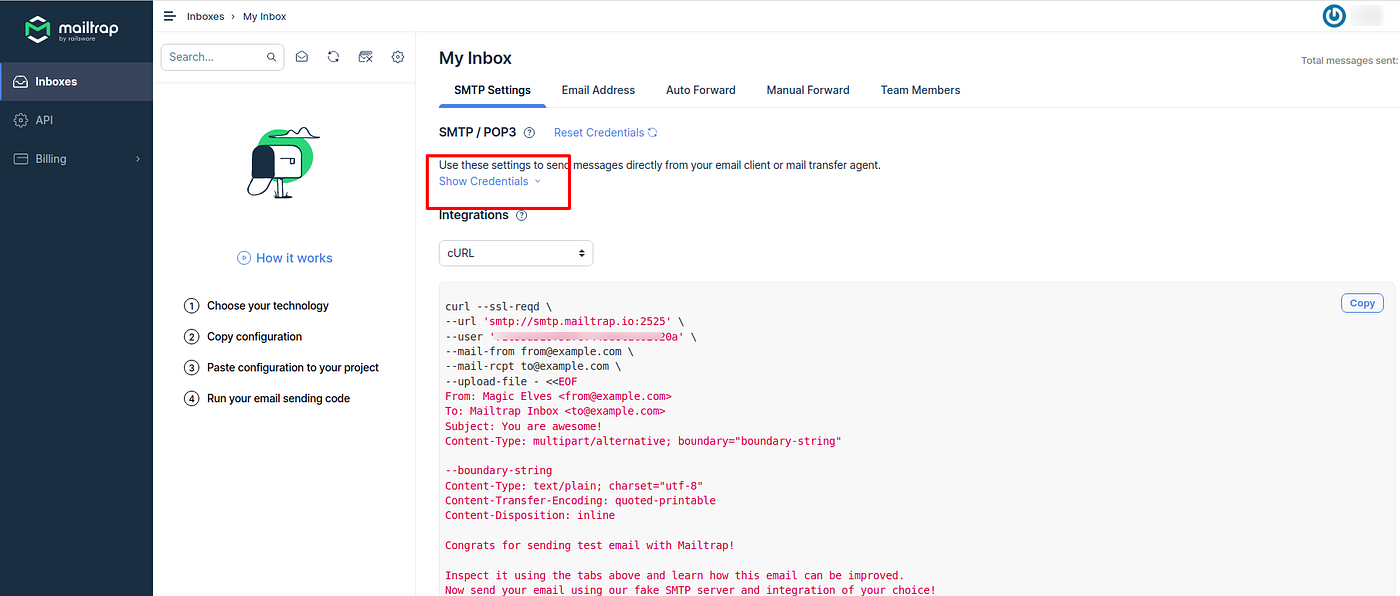The image size is (1400, 596).
Task: Switch to the Email Address tab
Action: (x=598, y=90)
